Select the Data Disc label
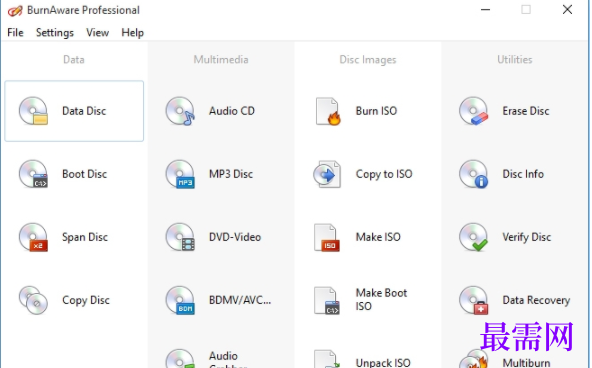The width and height of the screenshot is (592, 368). 84,111
